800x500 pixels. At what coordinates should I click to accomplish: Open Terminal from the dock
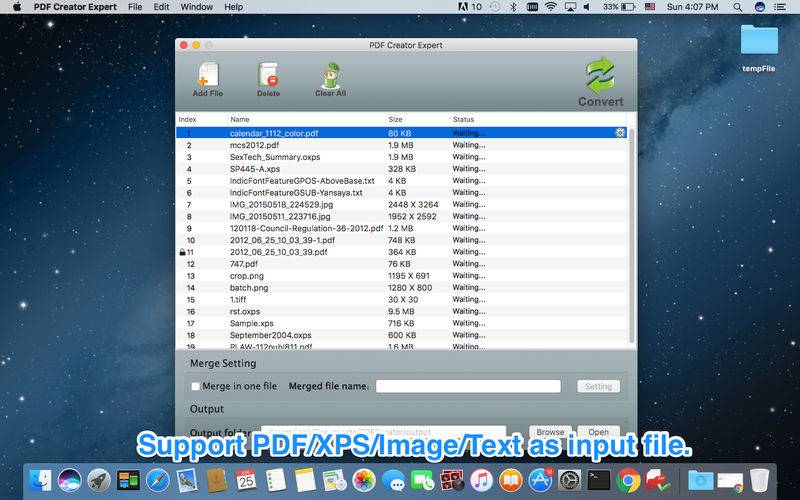599,480
